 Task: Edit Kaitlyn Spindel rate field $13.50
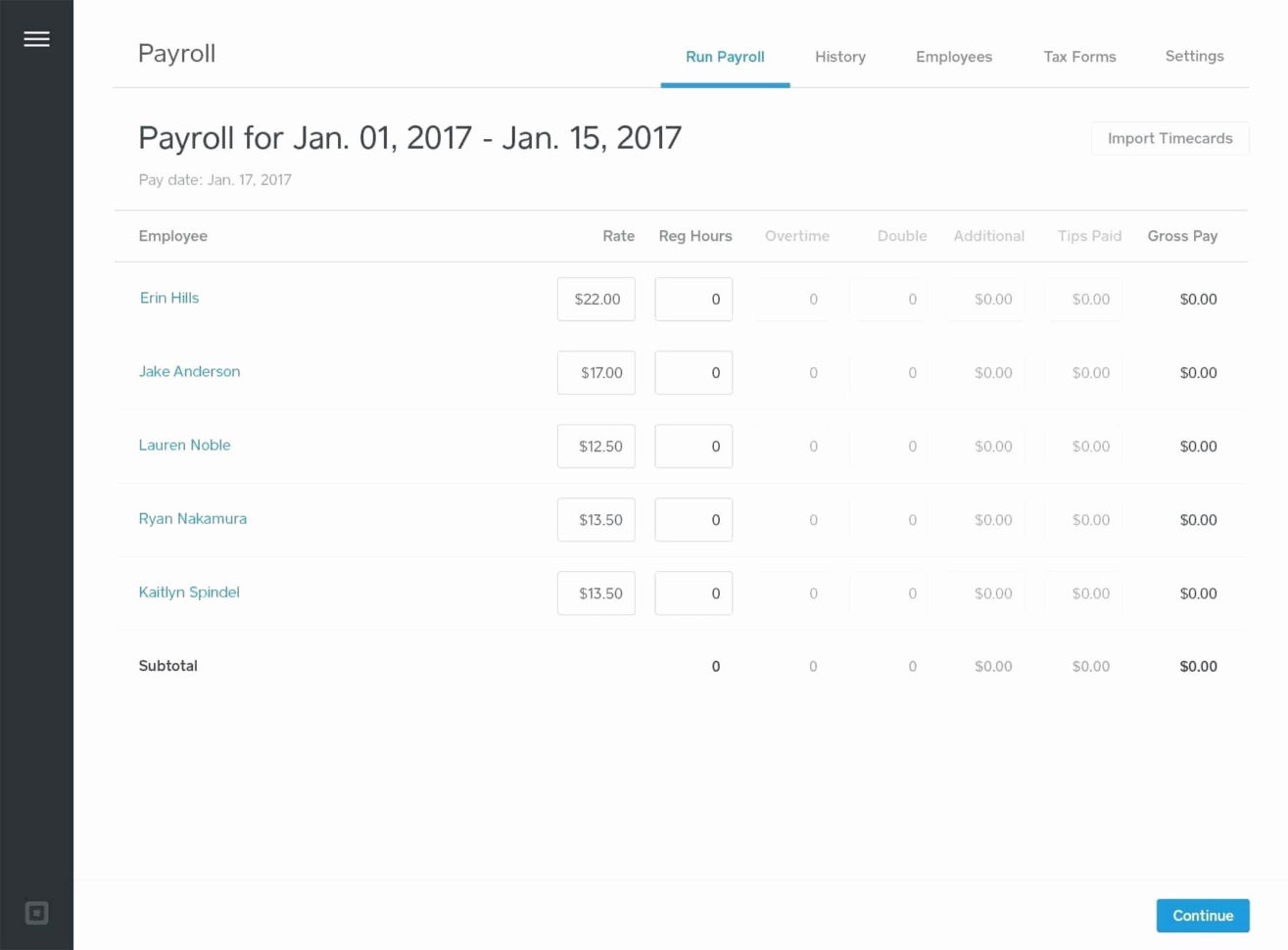tap(596, 594)
